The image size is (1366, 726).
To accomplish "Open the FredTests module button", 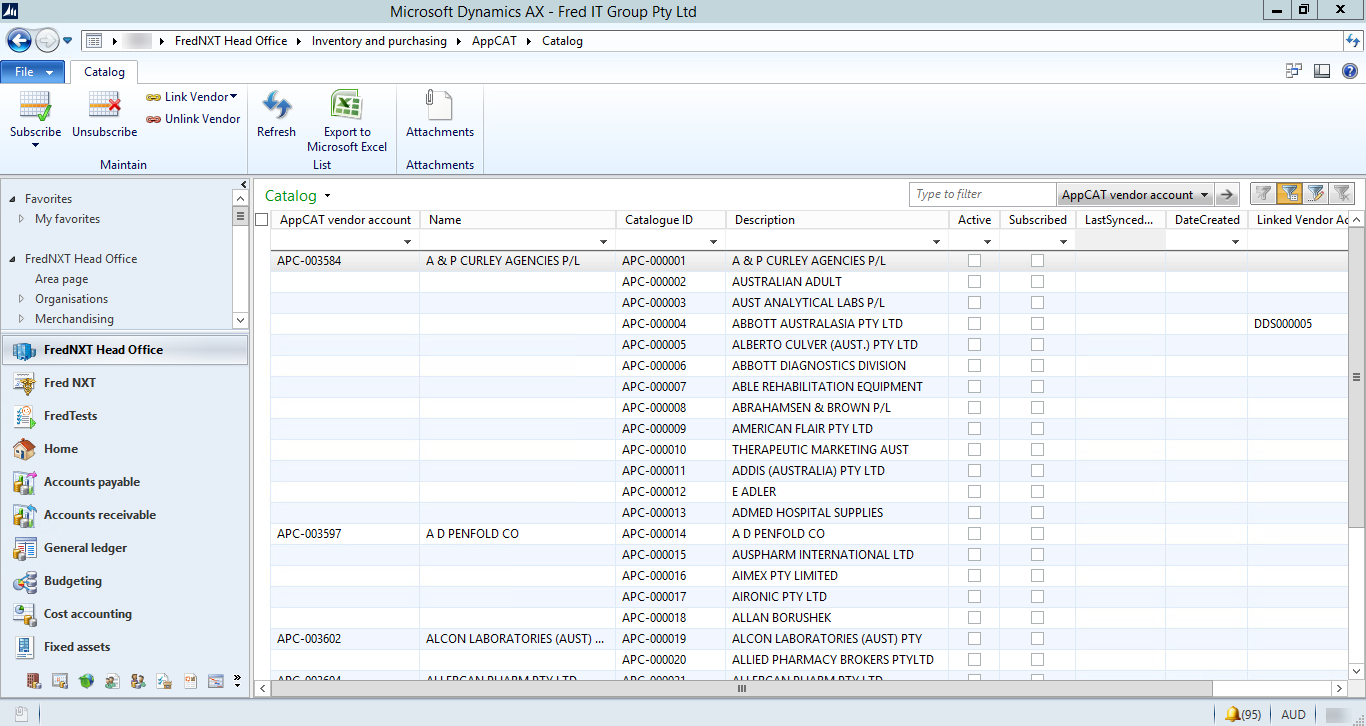I will 125,416.
